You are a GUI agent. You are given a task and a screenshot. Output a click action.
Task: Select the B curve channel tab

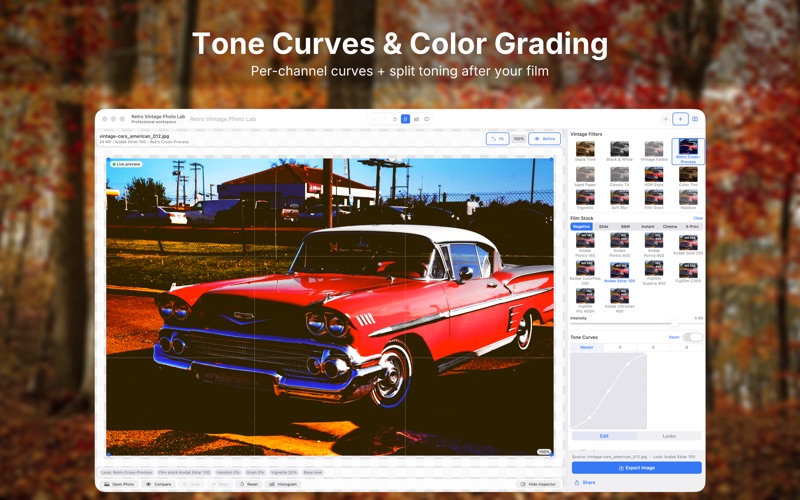[686, 347]
